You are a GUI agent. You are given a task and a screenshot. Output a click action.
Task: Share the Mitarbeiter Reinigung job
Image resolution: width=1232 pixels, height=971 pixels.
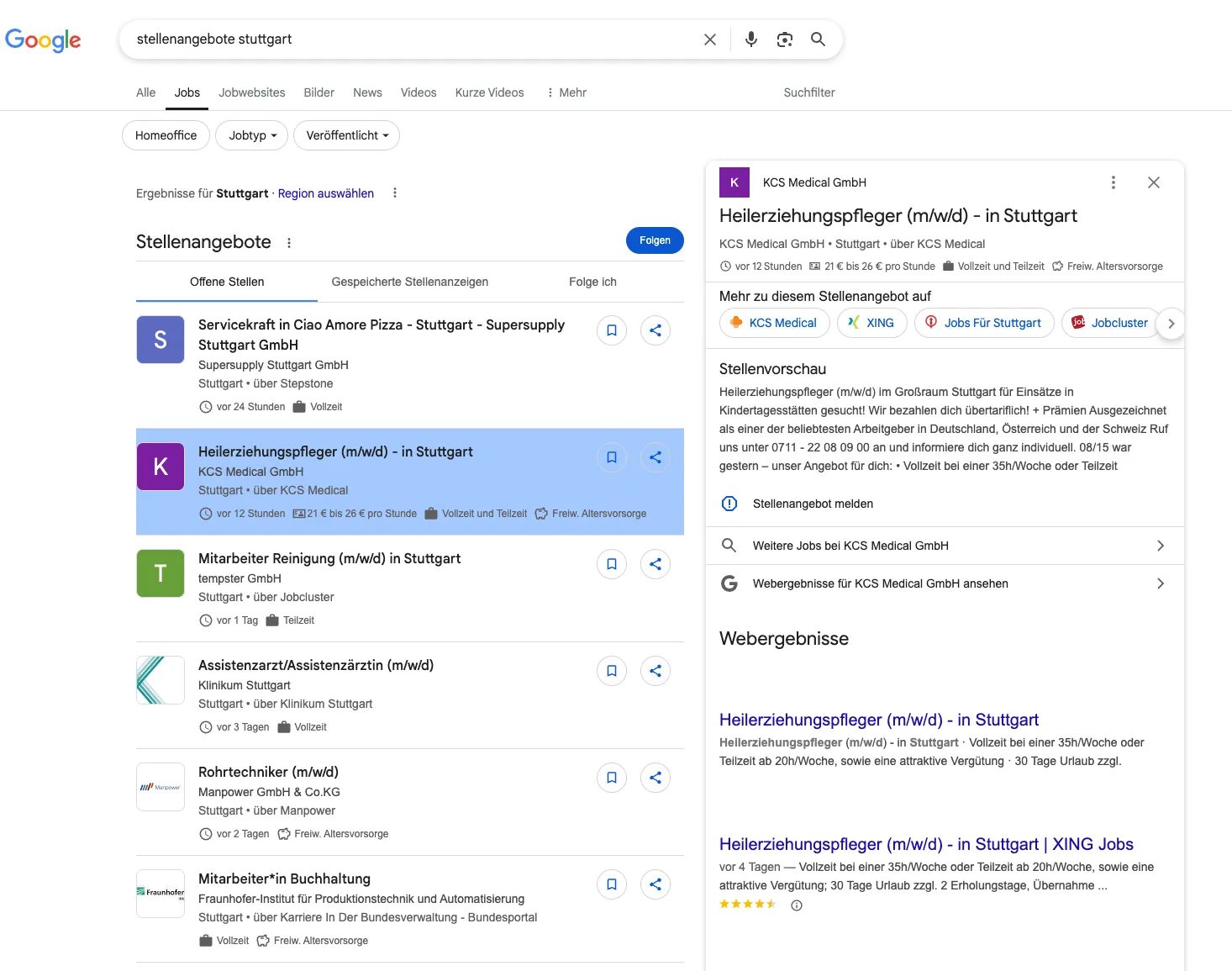pos(655,564)
